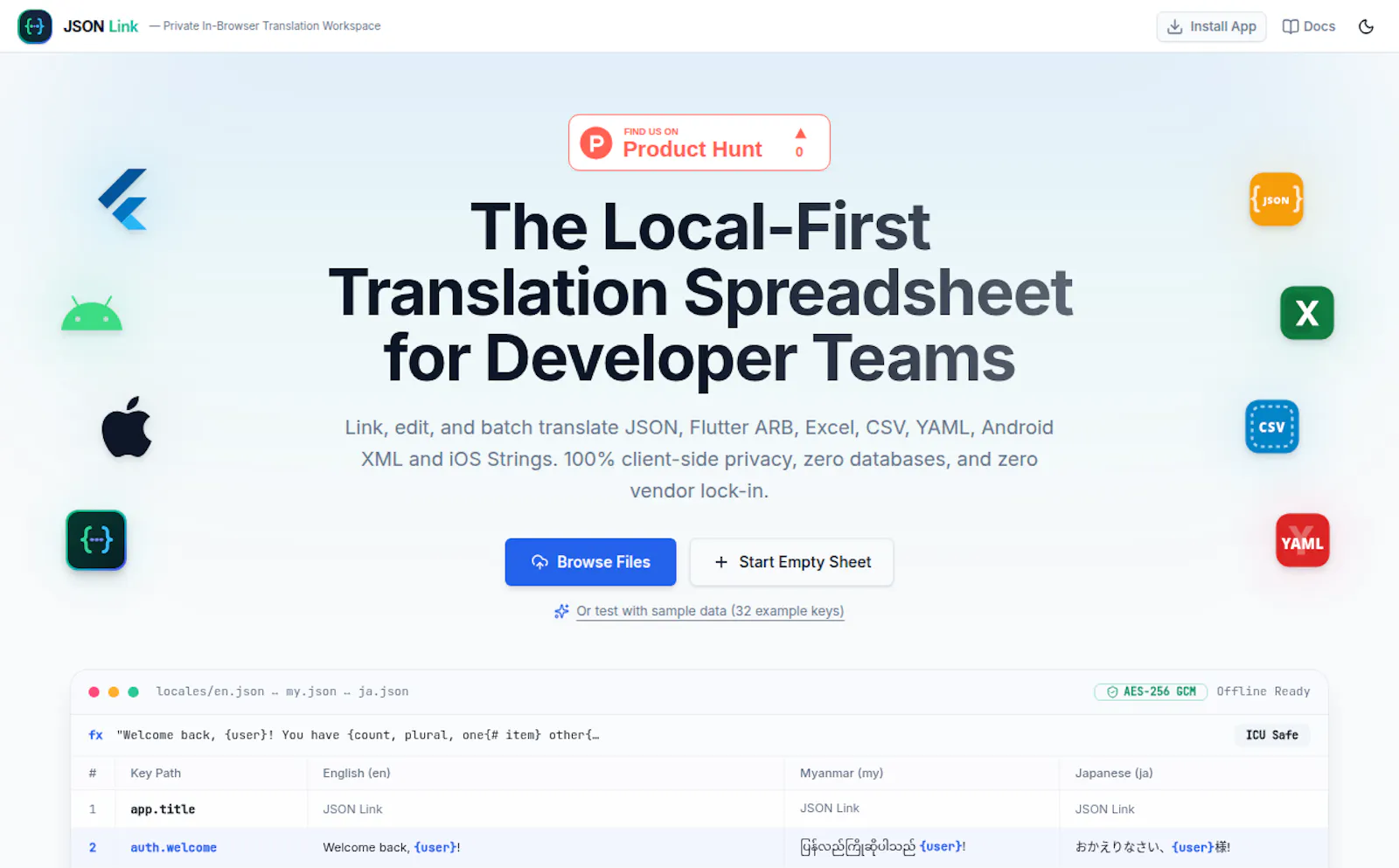Click the red window dot in preview
This screenshot has width=1399, height=868.
(94, 691)
